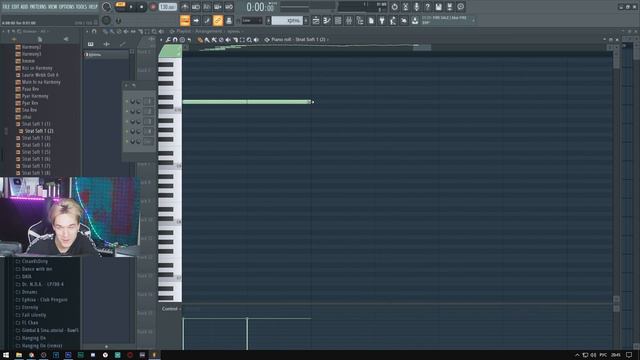Toggle the metronome icon
This screenshot has height=360, width=640.
(x=185, y=7)
